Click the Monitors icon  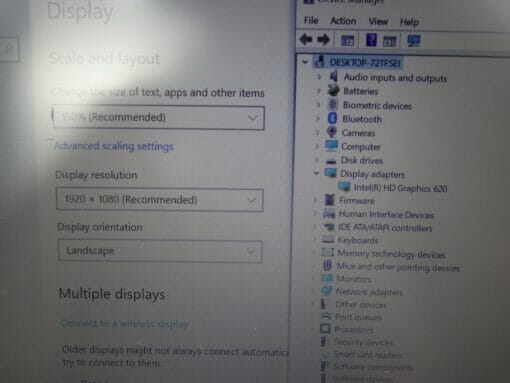click(327, 278)
